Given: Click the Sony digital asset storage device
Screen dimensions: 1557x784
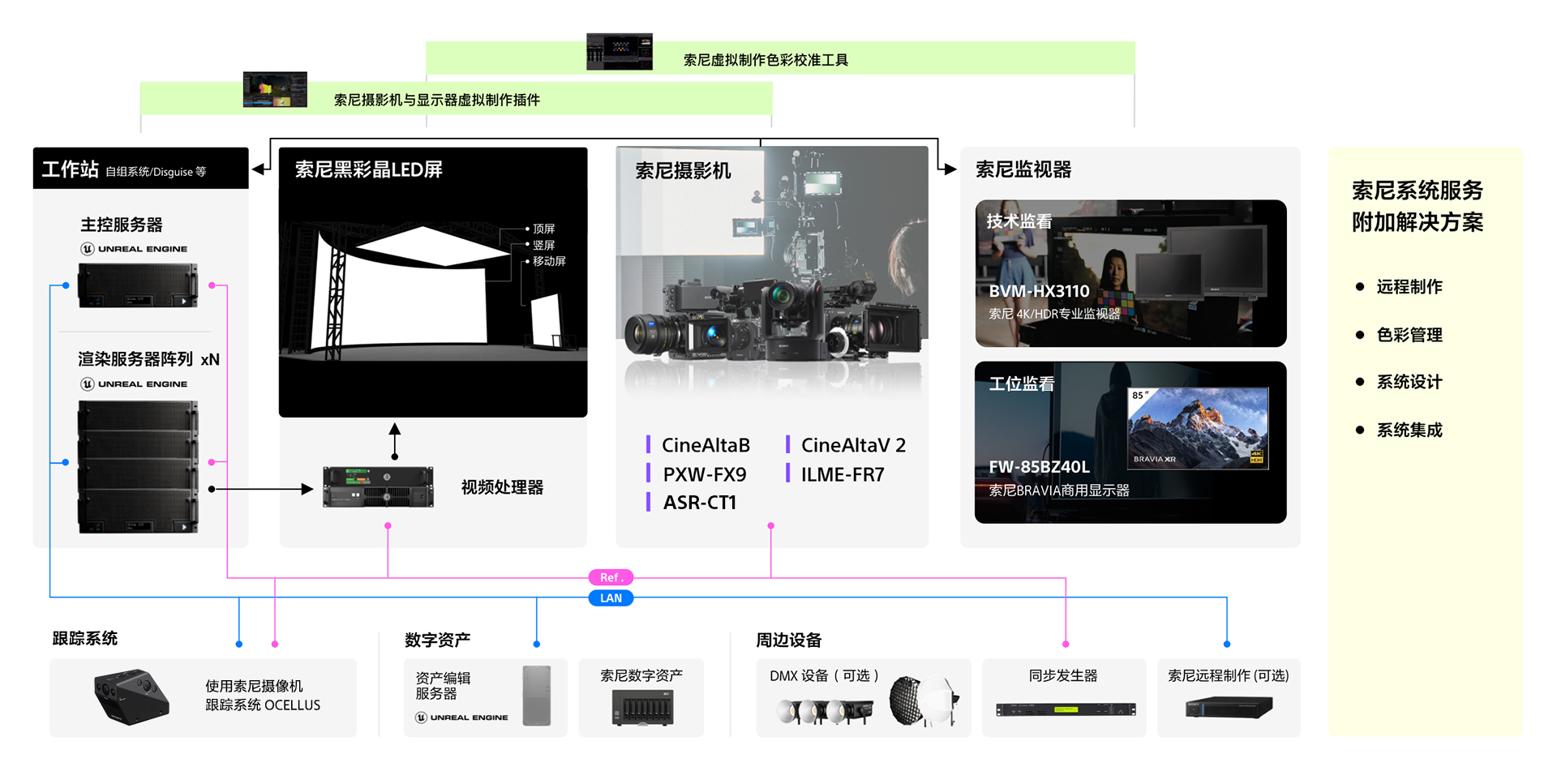Looking at the screenshot, I should tap(641, 707).
